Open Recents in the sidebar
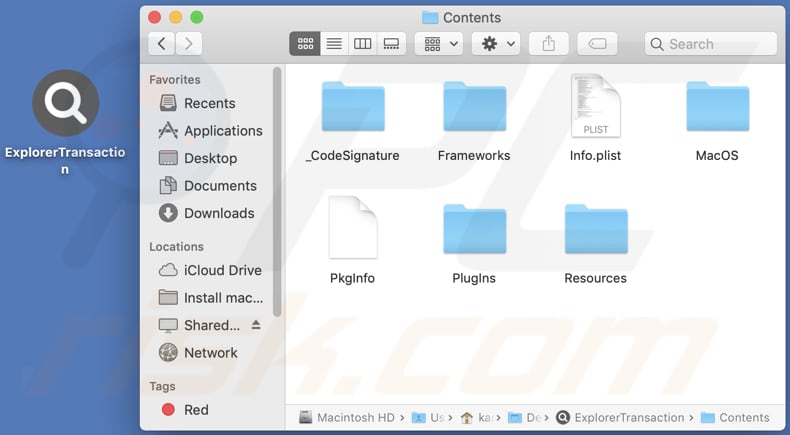This screenshot has width=790, height=435. click(x=209, y=103)
